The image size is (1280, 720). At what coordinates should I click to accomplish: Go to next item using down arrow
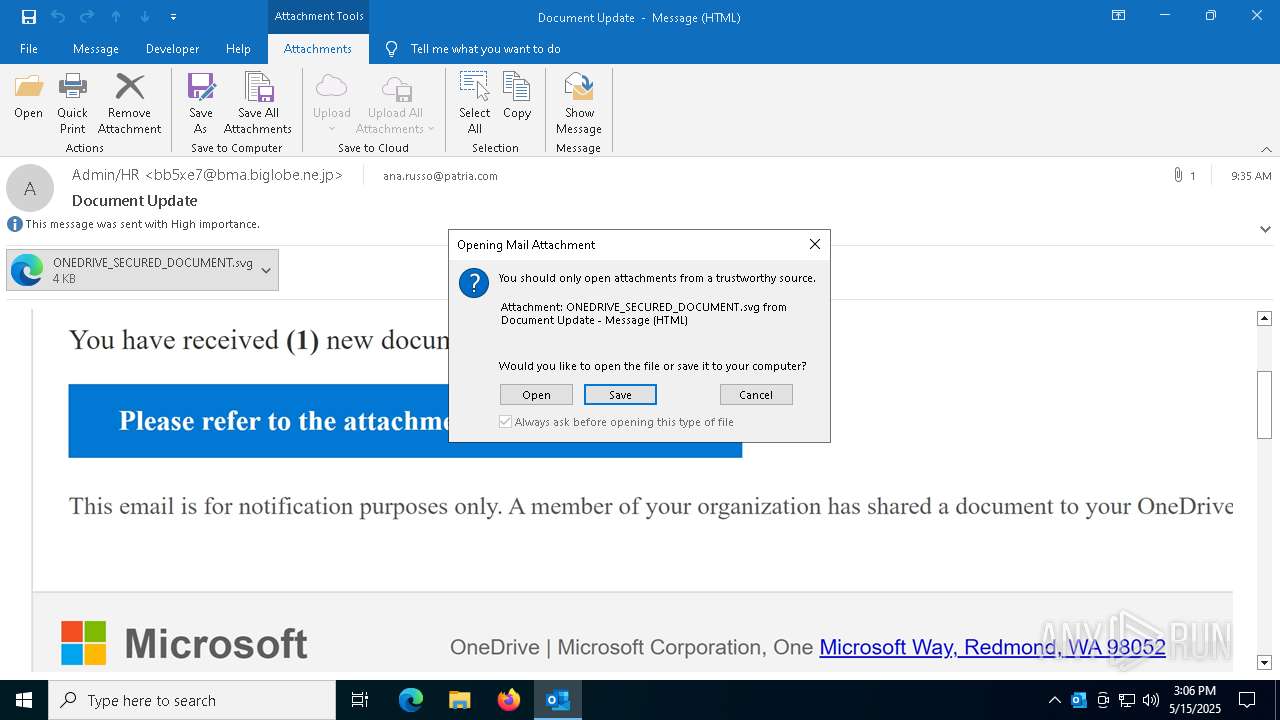(x=145, y=16)
